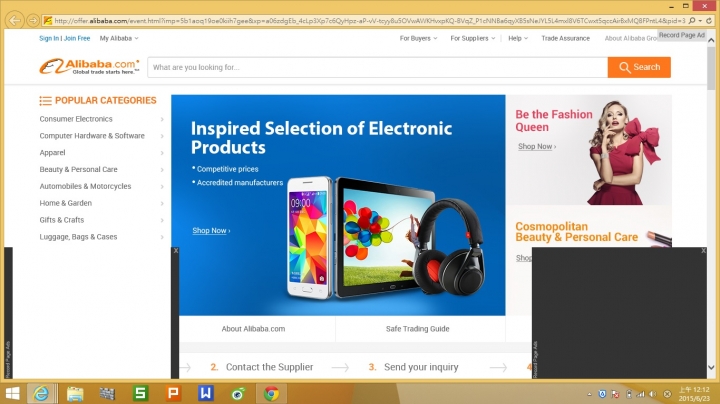Open Safe Trading Guide tab
The image size is (720, 404).
pyautogui.click(x=417, y=329)
